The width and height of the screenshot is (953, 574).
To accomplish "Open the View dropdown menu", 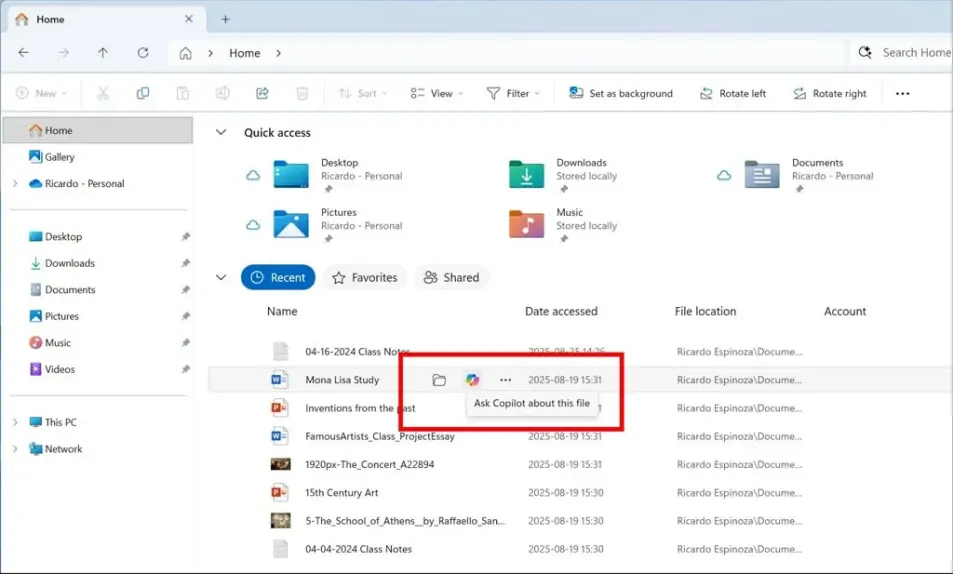I will (437, 93).
